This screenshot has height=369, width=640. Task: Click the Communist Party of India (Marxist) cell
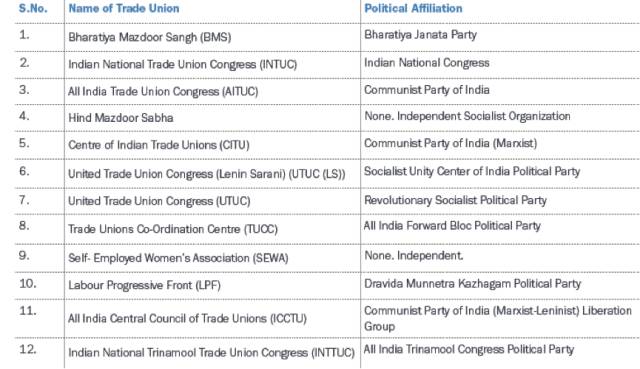pos(451,143)
